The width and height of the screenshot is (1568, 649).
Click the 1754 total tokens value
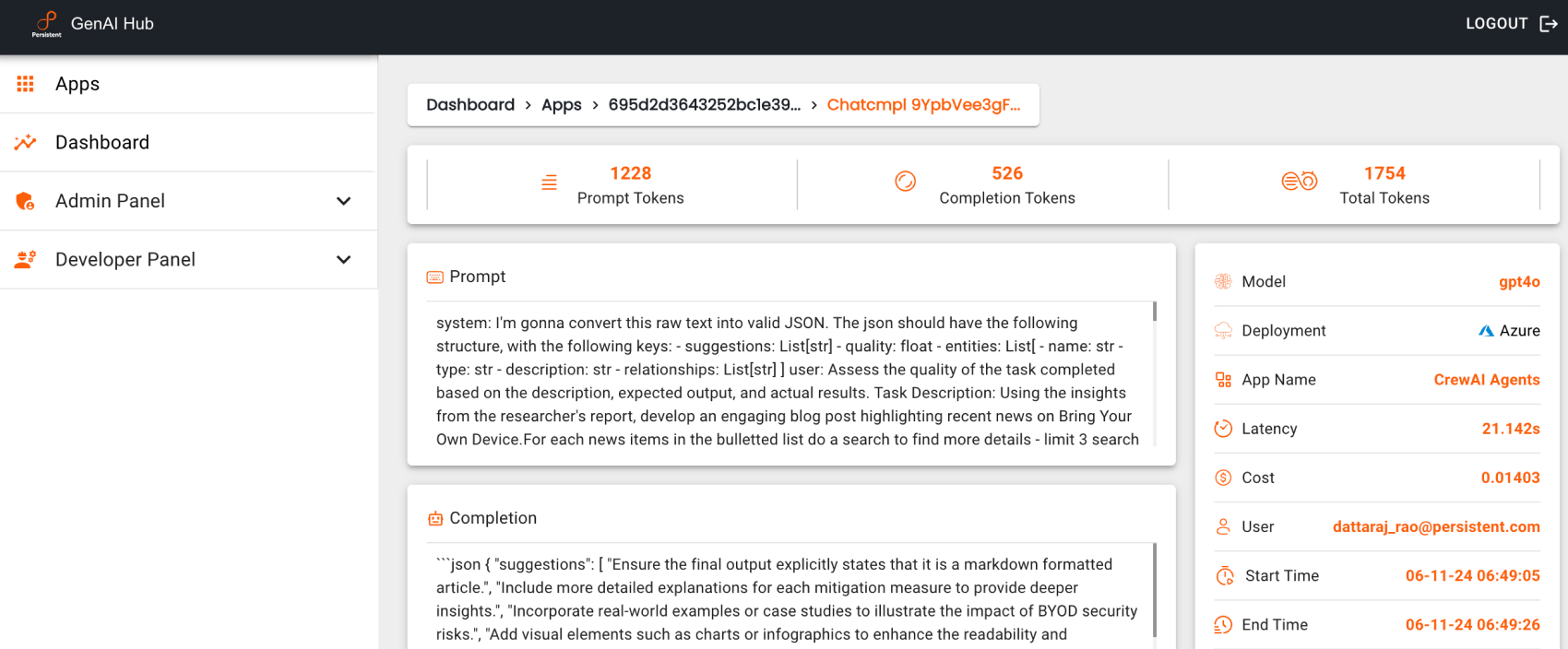click(x=1384, y=173)
